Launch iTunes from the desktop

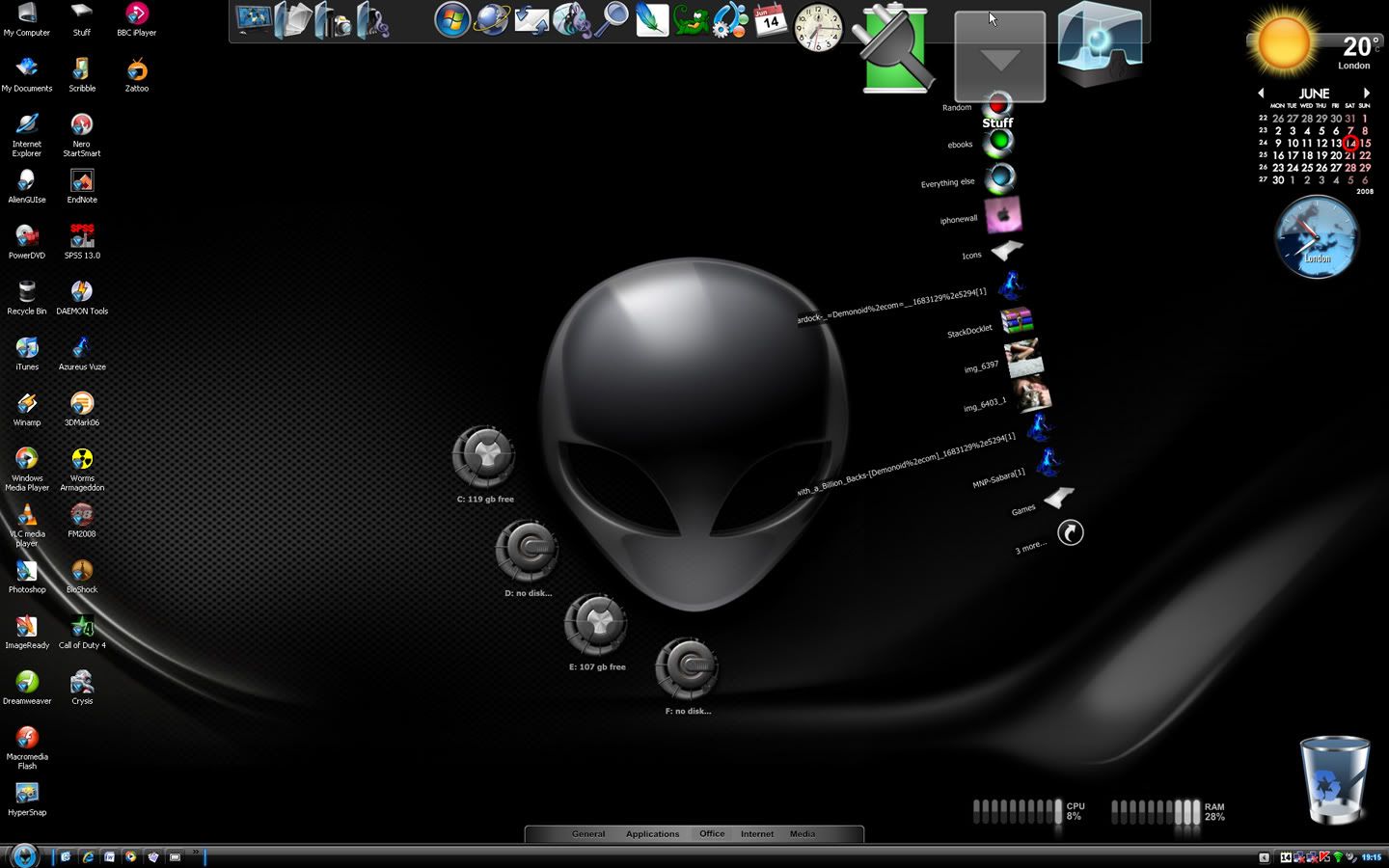click(x=27, y=354)
